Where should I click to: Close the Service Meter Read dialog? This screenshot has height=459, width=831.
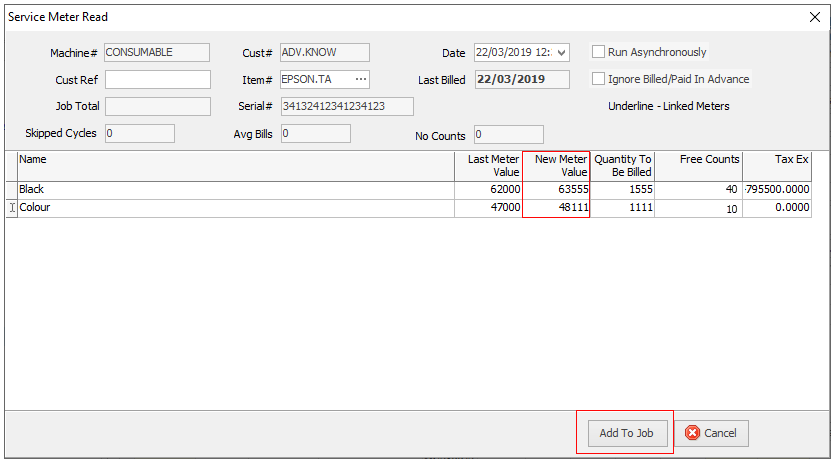pos(813,17)
